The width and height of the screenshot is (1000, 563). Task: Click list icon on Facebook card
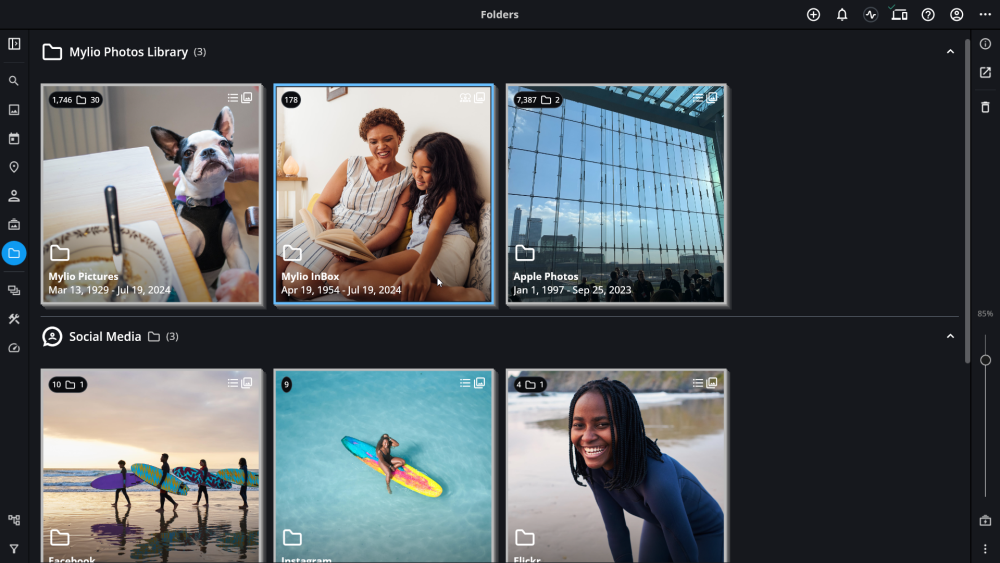pyautogui.click(x=233, y=383)
